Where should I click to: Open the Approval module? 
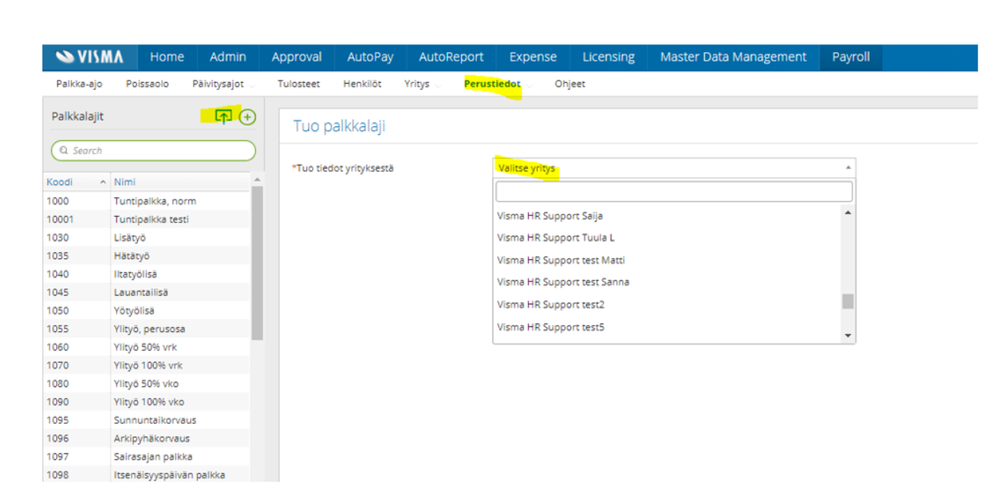pos(296,57)
